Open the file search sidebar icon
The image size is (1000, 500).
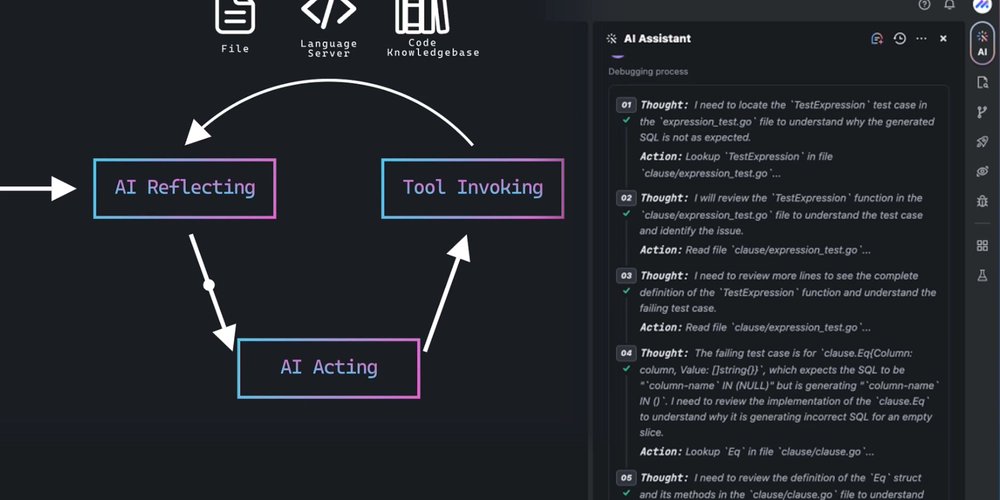pos(982,82)
